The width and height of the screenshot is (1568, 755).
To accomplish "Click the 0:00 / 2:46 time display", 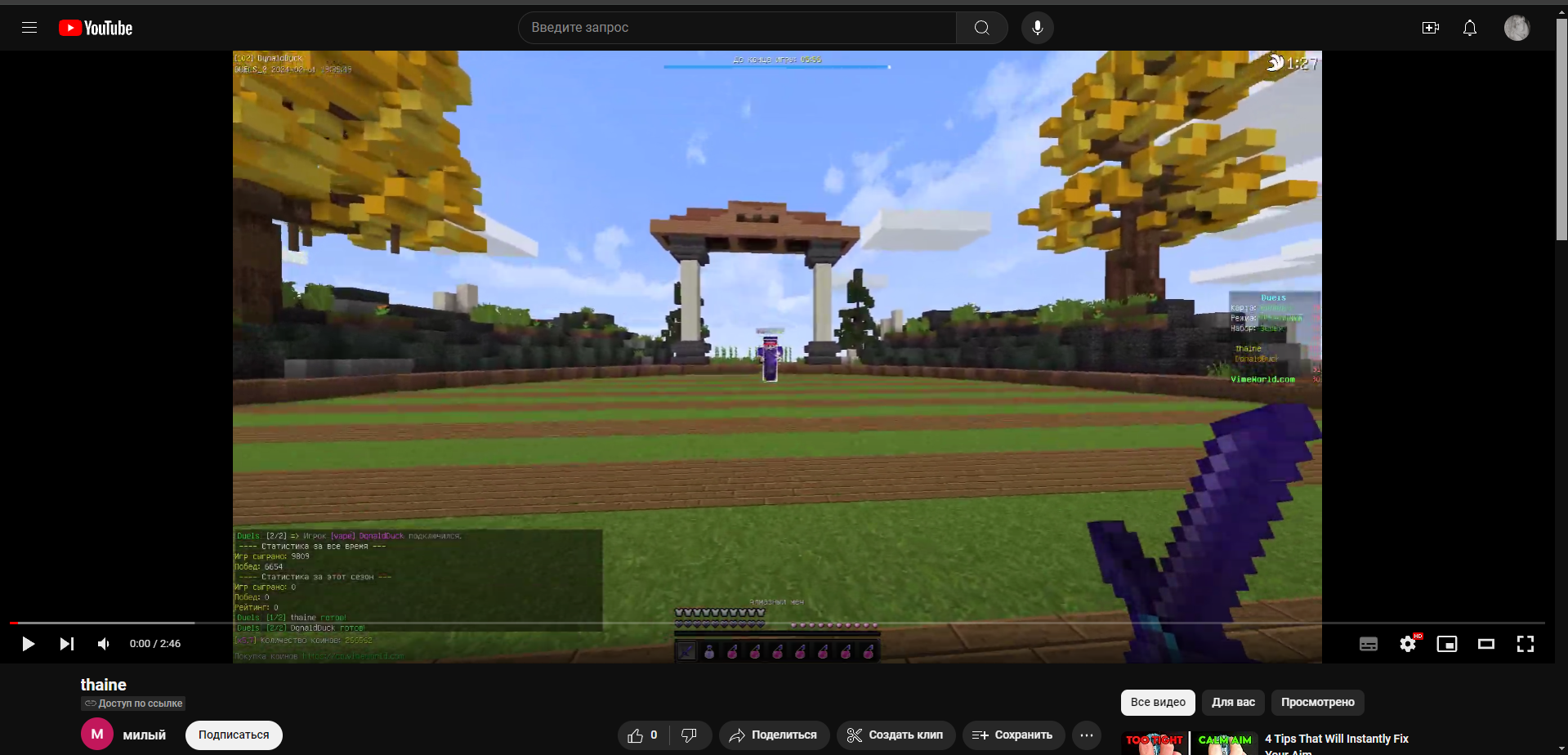I will tap(155, 644).
